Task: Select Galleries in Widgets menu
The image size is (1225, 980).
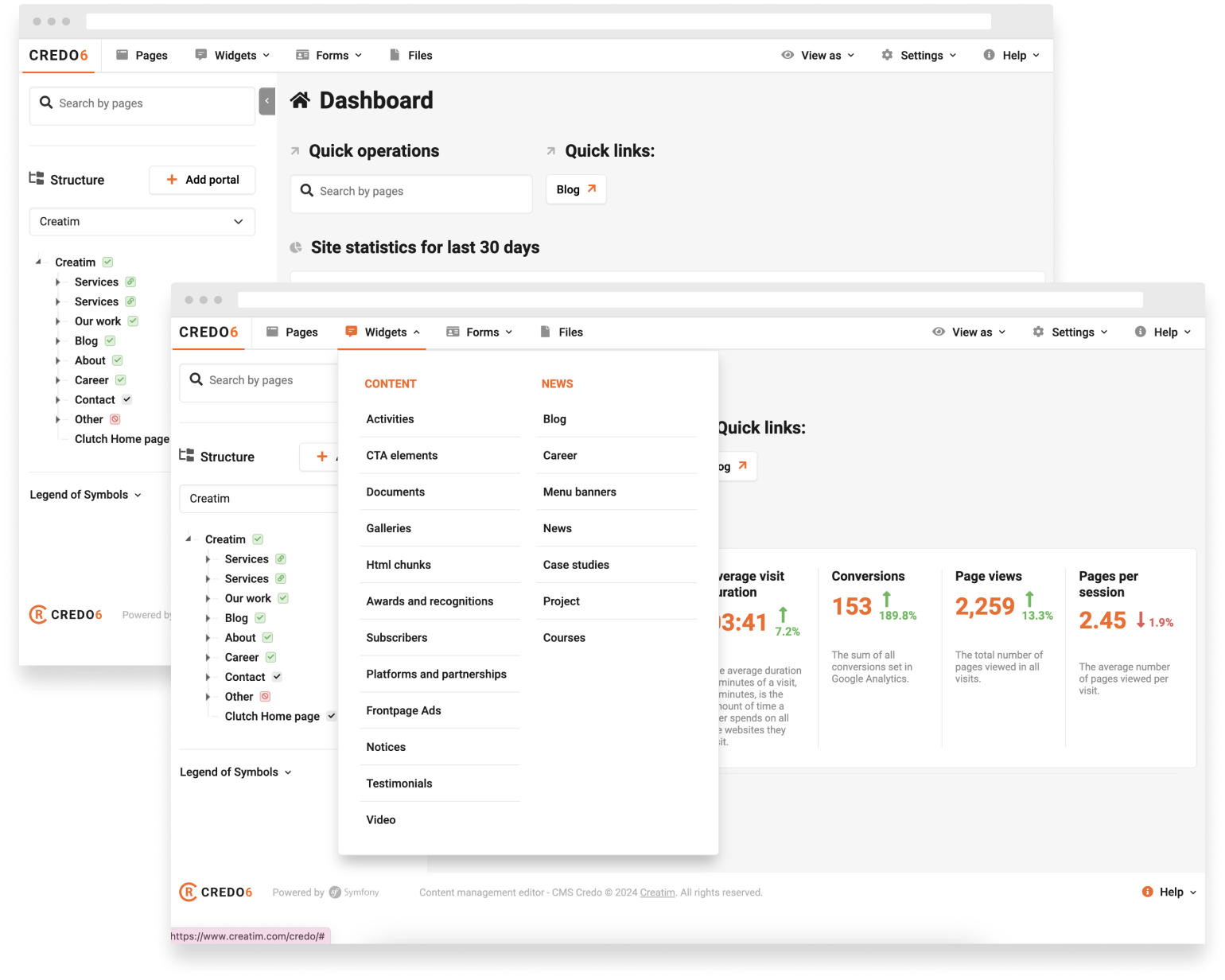Action: pos(440,528)
